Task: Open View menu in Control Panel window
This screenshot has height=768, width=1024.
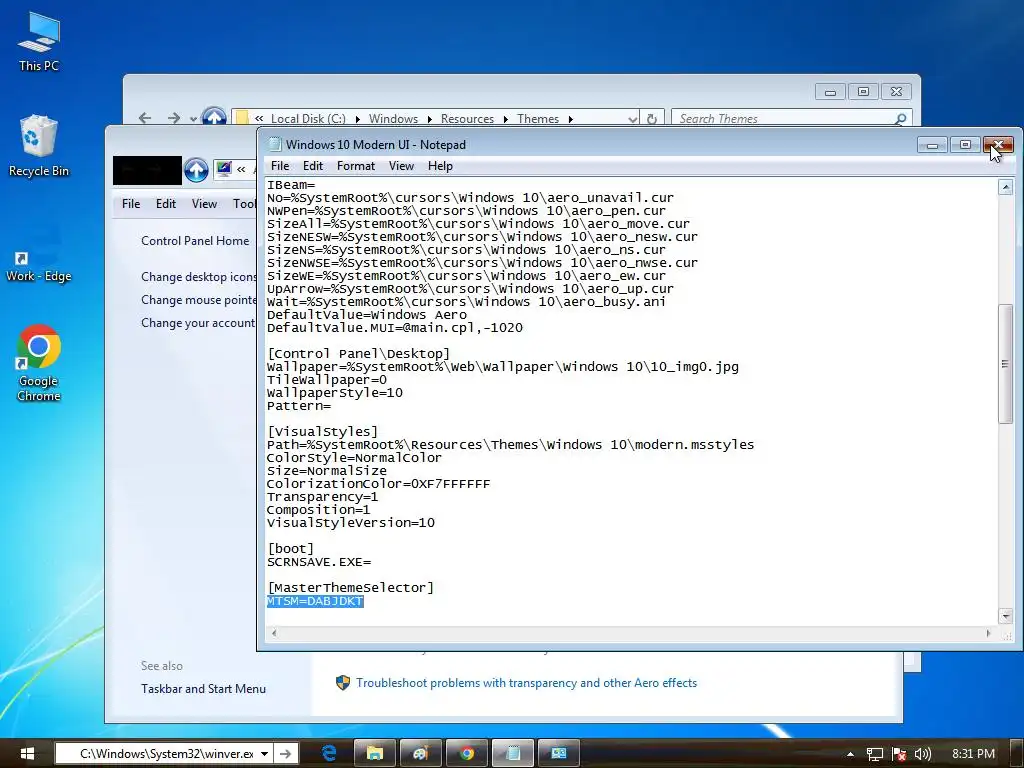Action: coord(204,204)
